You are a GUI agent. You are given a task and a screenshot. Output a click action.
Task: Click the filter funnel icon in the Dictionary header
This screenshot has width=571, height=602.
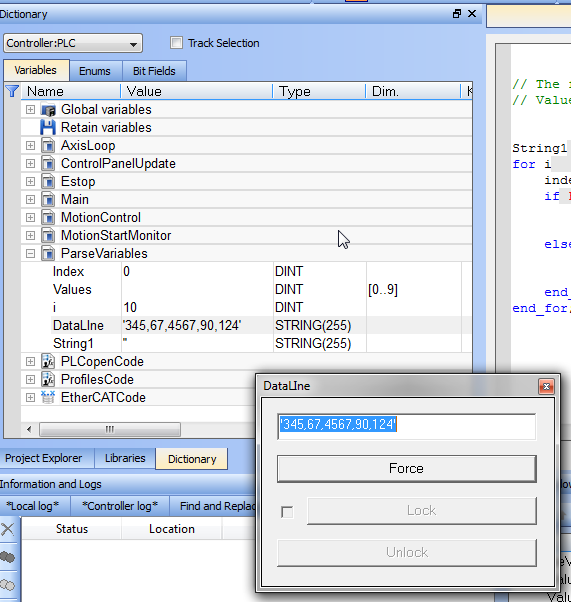(12, 91)
